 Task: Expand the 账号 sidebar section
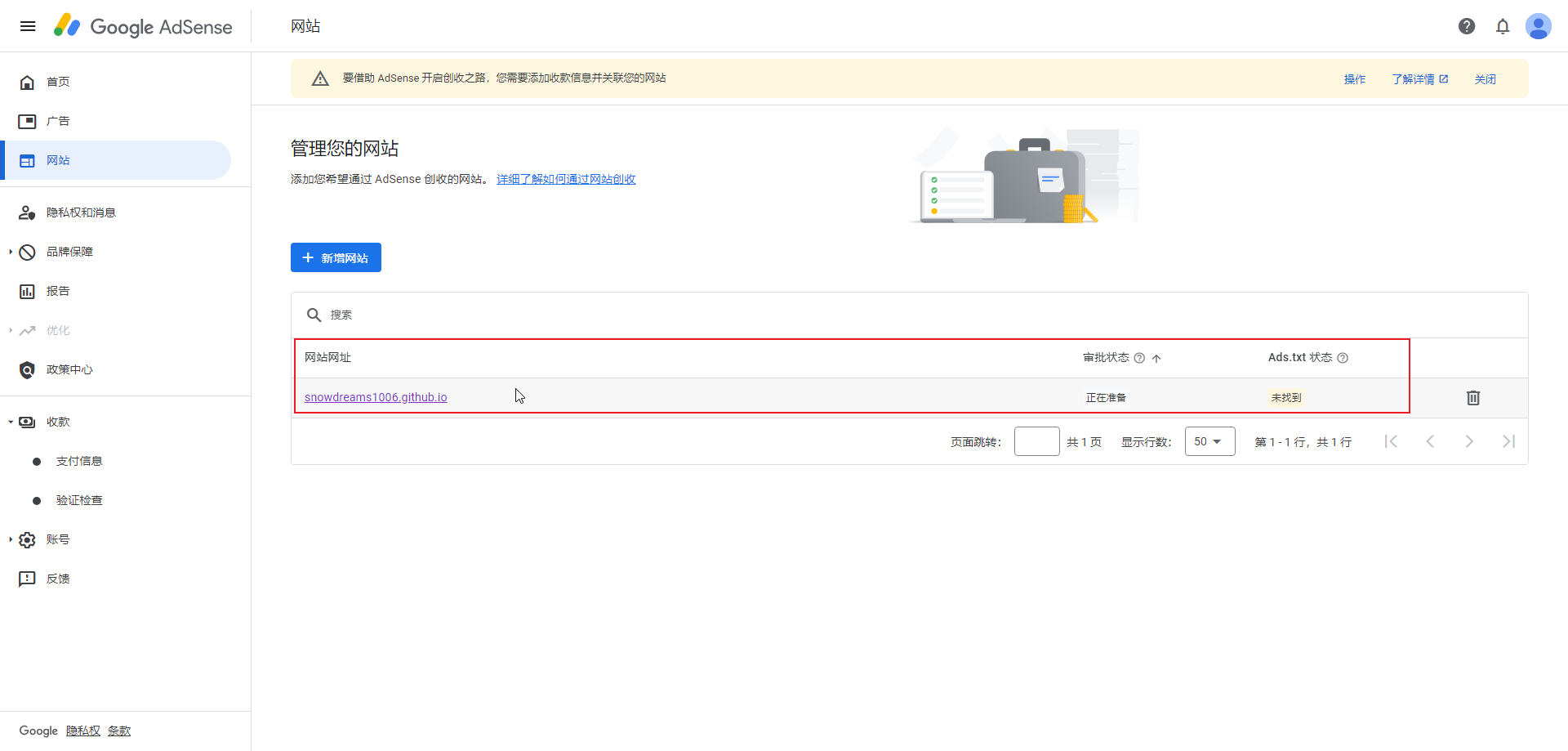(x=11, y=539)
